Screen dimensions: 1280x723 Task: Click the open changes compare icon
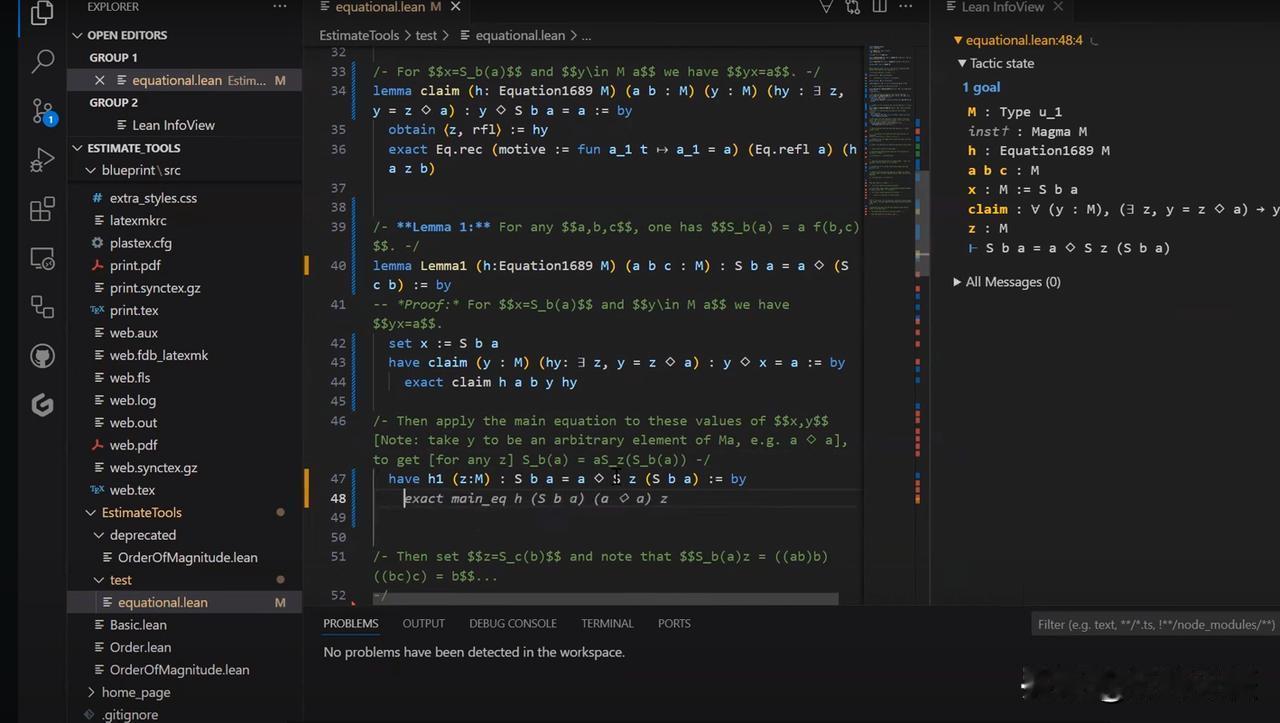tap(852, 7)
